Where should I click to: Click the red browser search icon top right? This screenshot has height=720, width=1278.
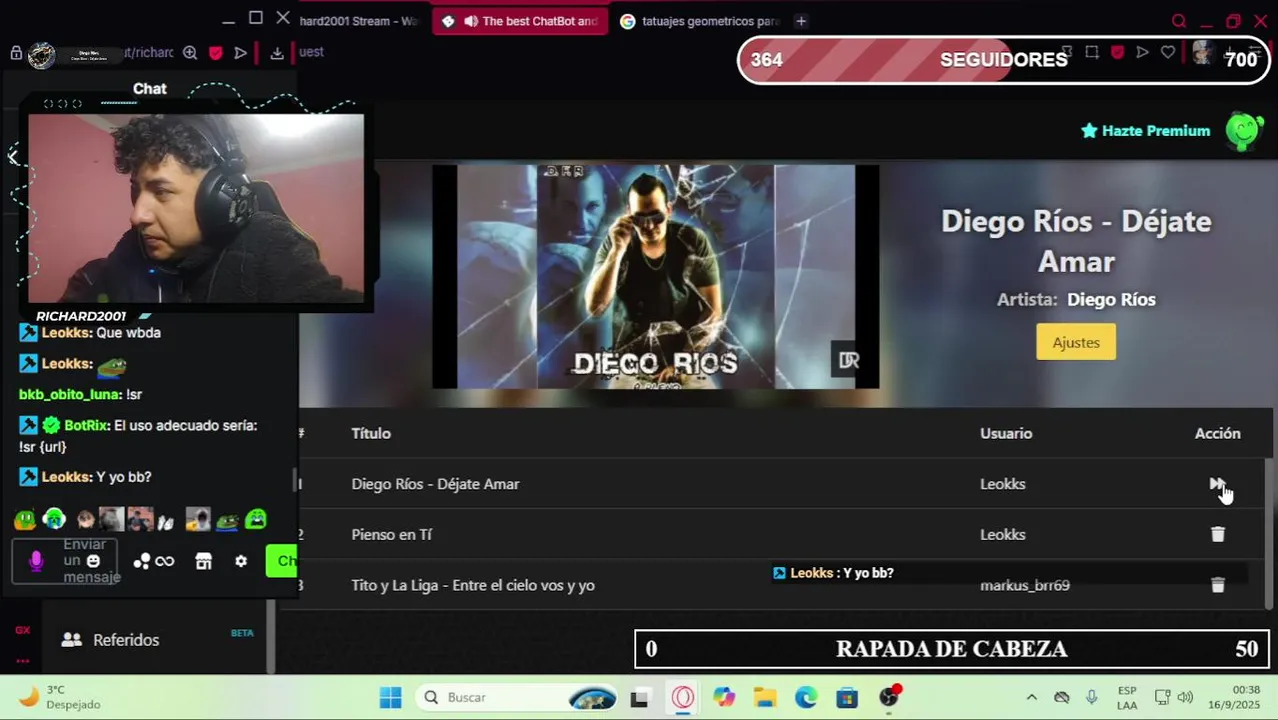click(1179, 21)
